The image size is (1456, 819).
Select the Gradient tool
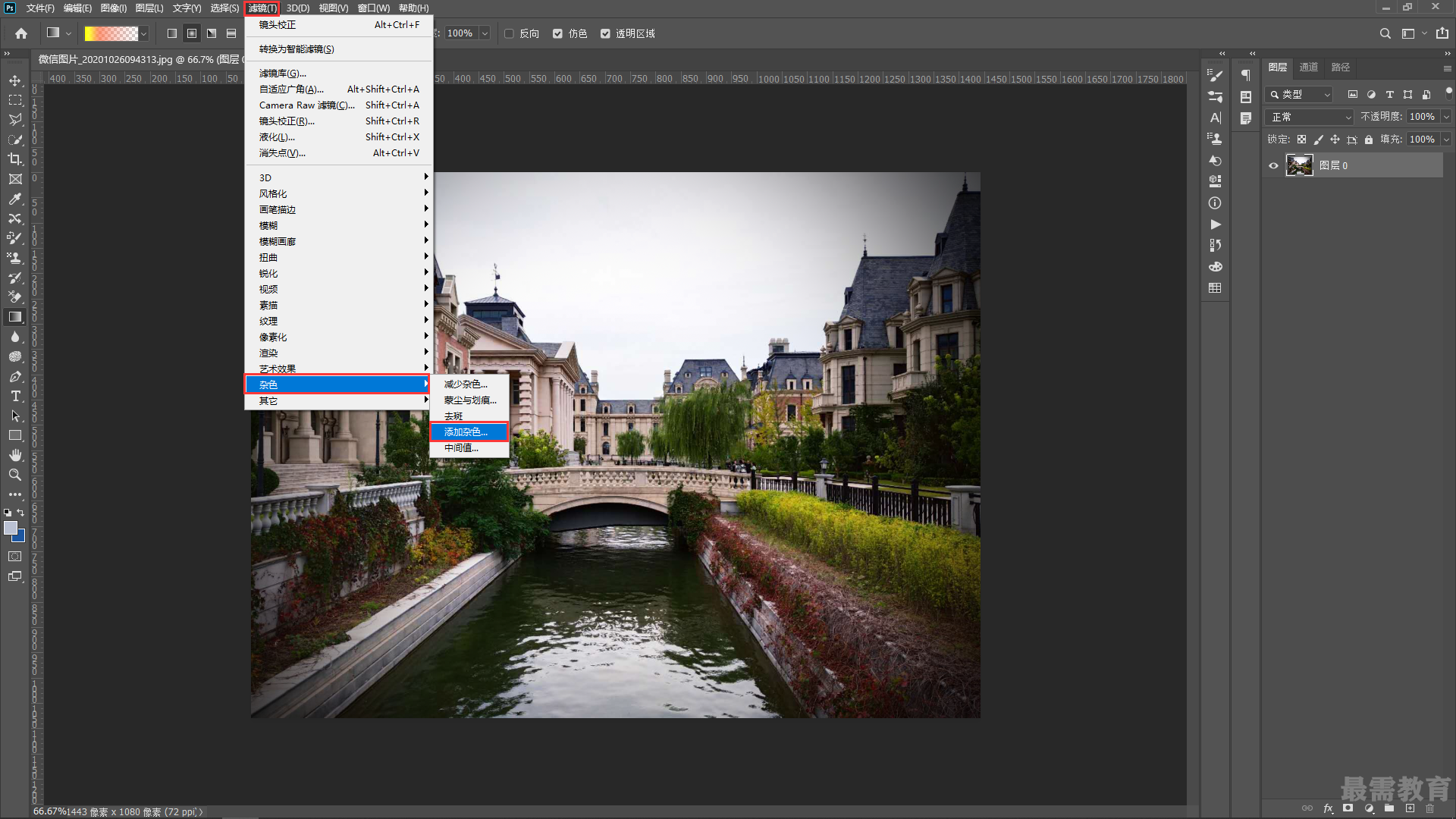tap(15, 317)
